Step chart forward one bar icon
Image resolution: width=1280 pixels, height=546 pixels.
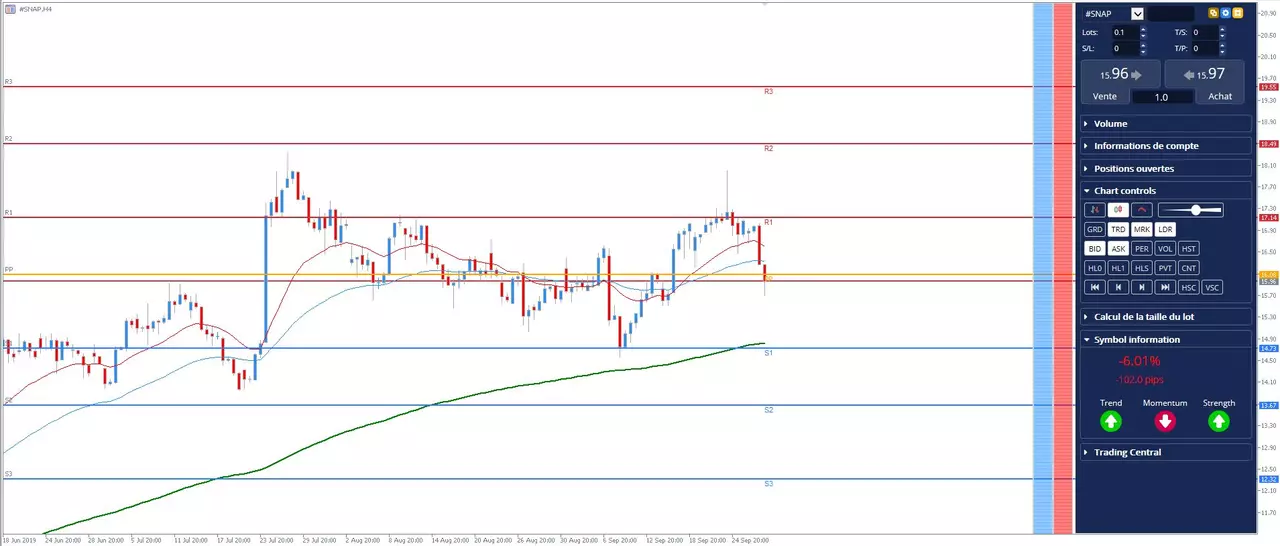coord(1142,287)
